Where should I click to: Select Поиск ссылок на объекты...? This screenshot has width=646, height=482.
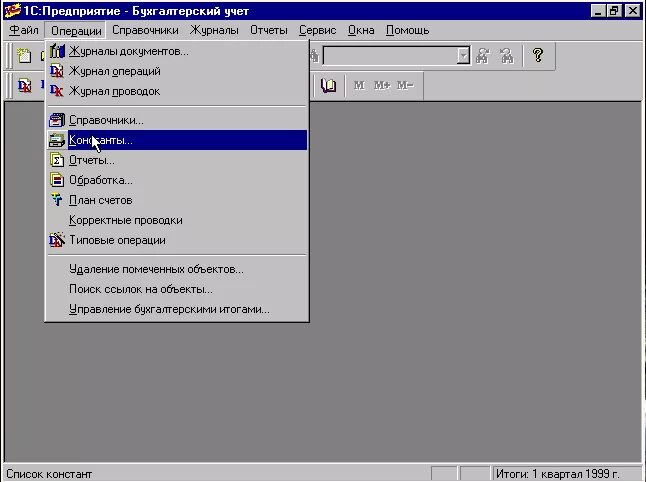coord(177,289)
